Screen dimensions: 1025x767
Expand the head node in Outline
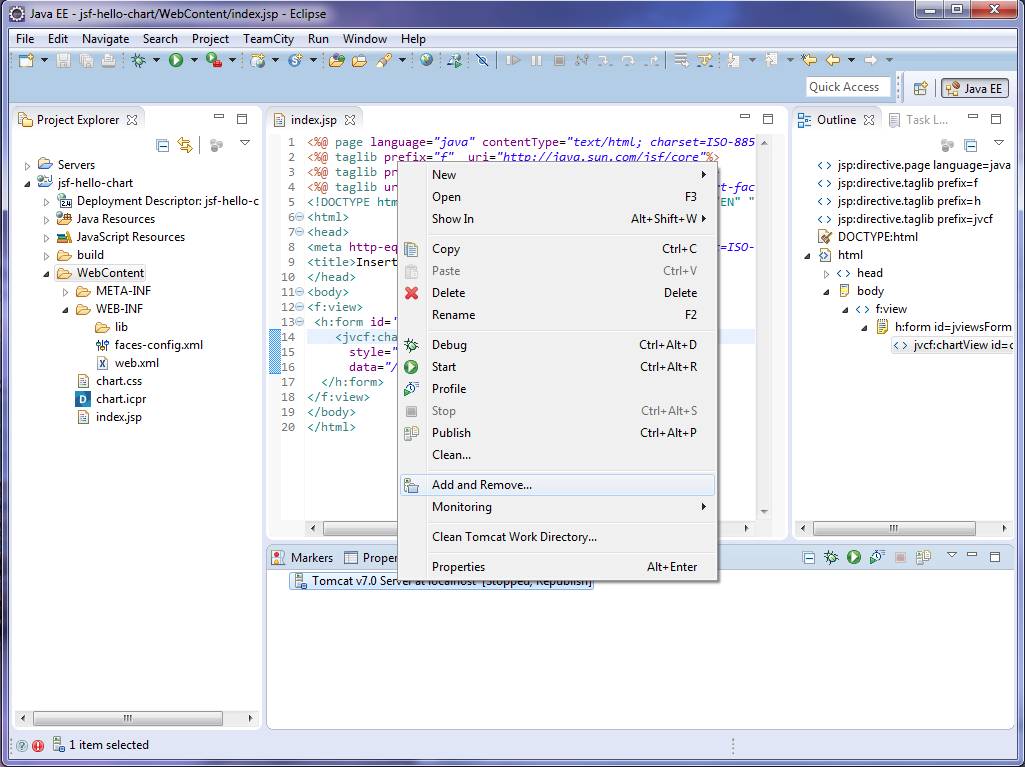tap(826, 273)
